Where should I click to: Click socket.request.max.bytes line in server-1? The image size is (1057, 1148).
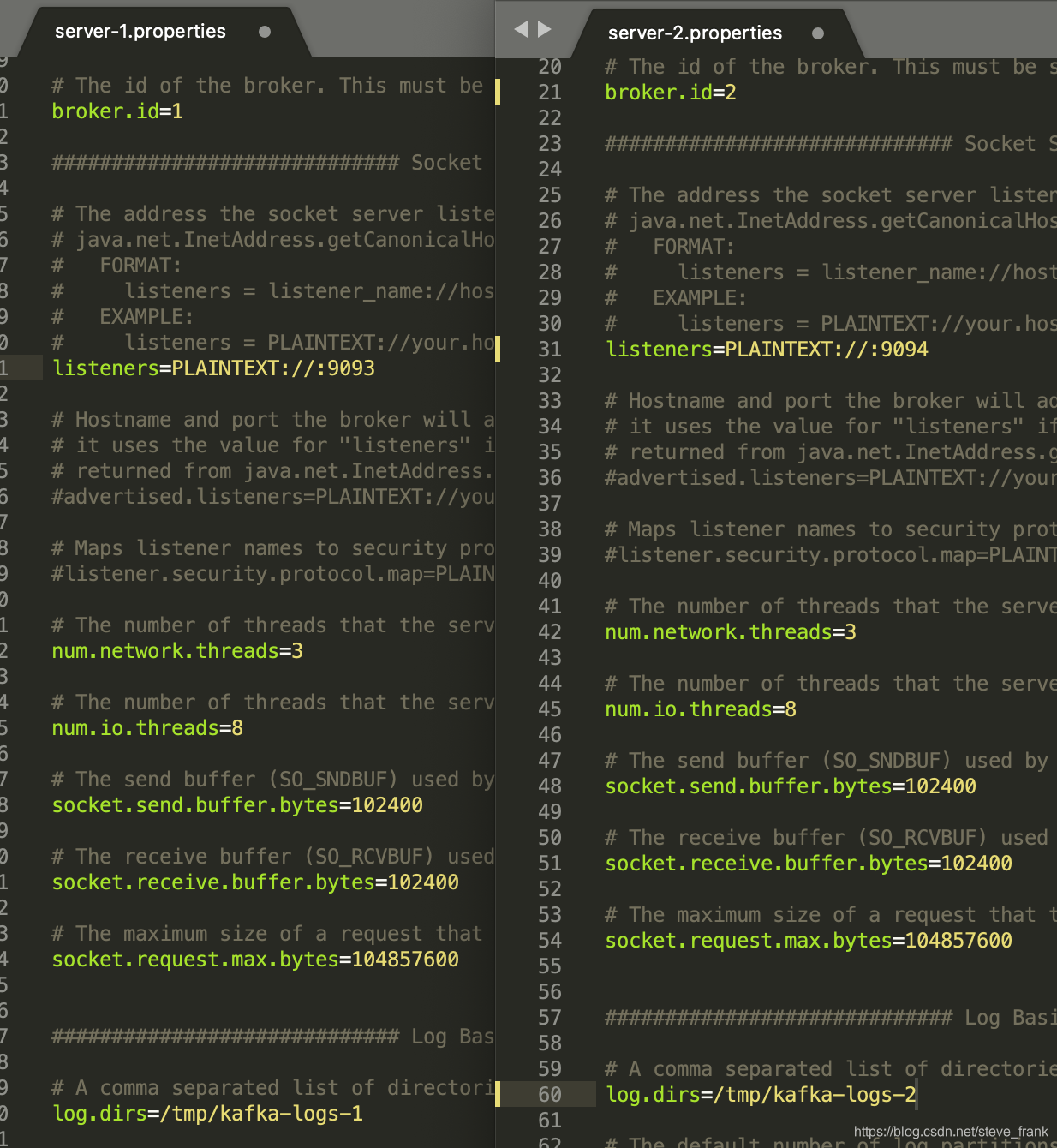[x=255, y=960]
